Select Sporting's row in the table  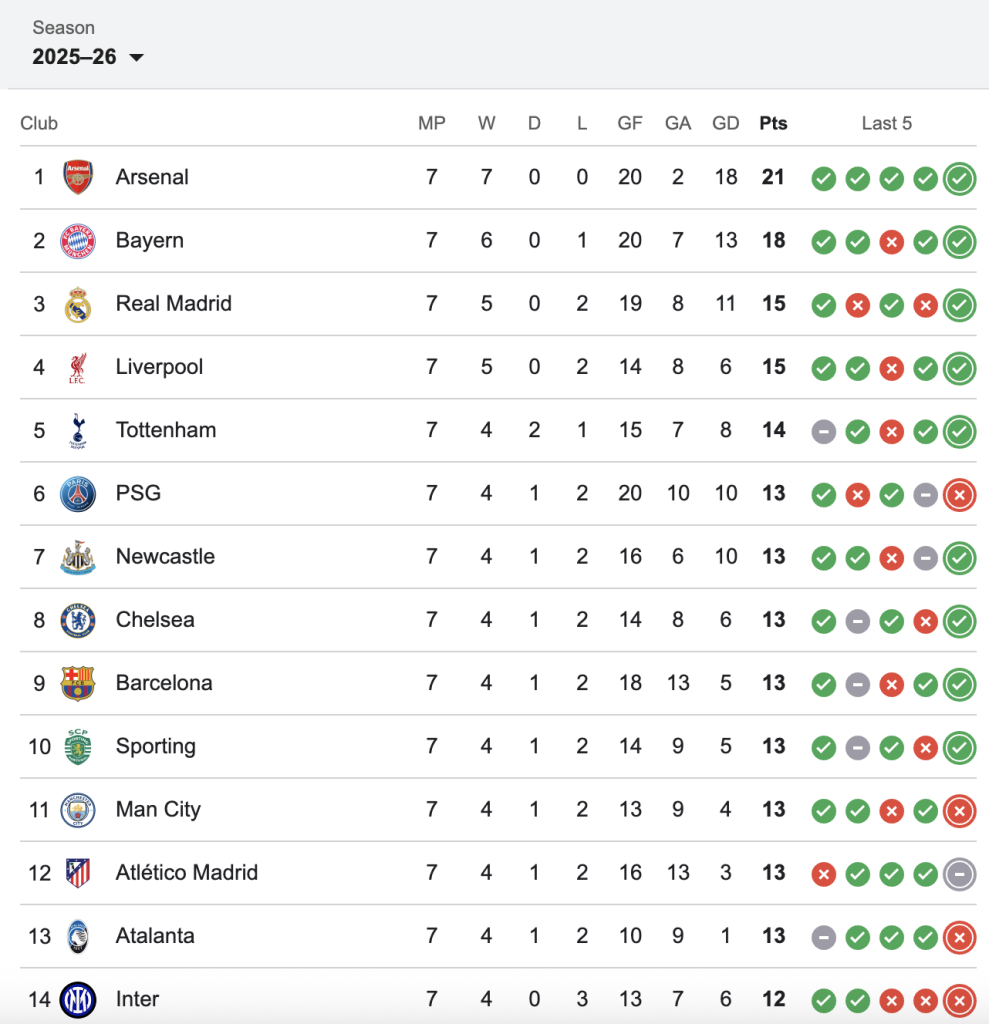tap(400, 746)
